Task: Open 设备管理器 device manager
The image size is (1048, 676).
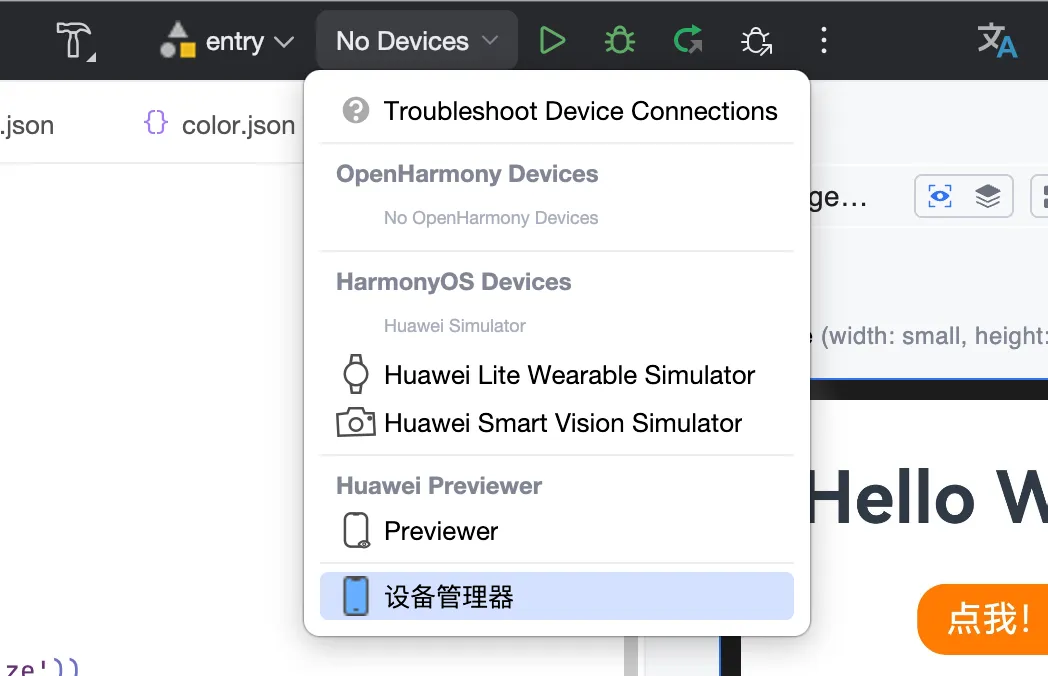Action: tap(557, 596)
